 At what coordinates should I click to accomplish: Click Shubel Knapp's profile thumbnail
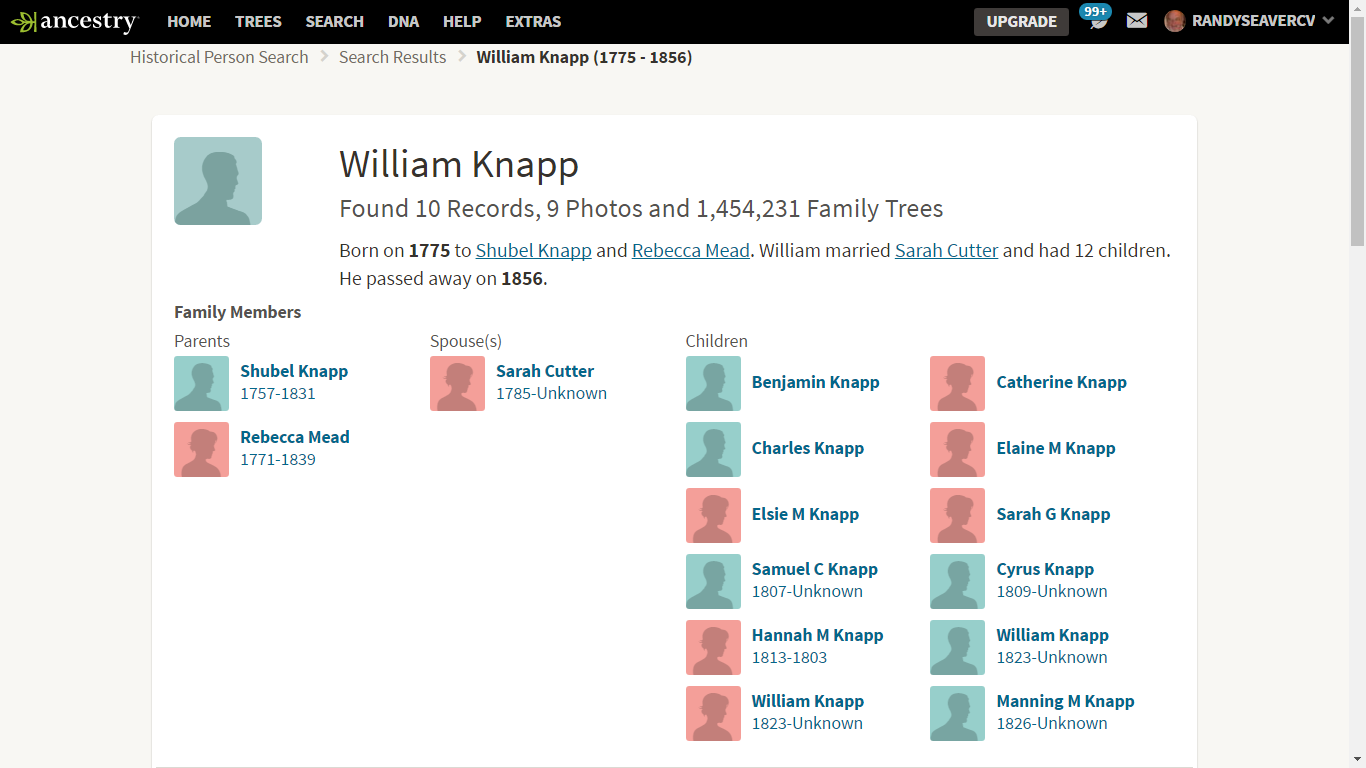201,383
